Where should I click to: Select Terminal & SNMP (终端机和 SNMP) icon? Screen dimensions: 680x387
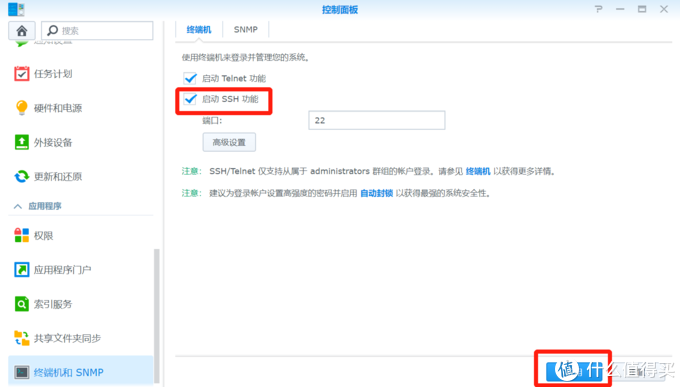(x=22, y=372)
